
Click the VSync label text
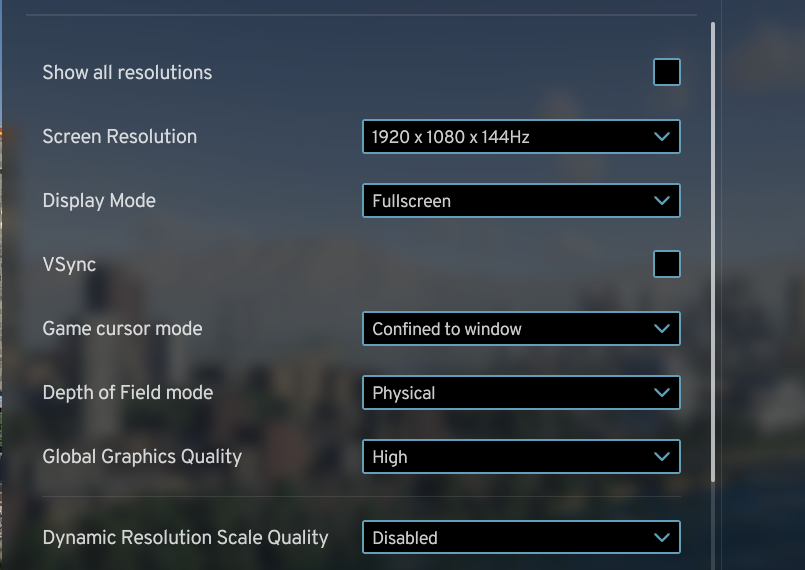[x=69, y=265]
